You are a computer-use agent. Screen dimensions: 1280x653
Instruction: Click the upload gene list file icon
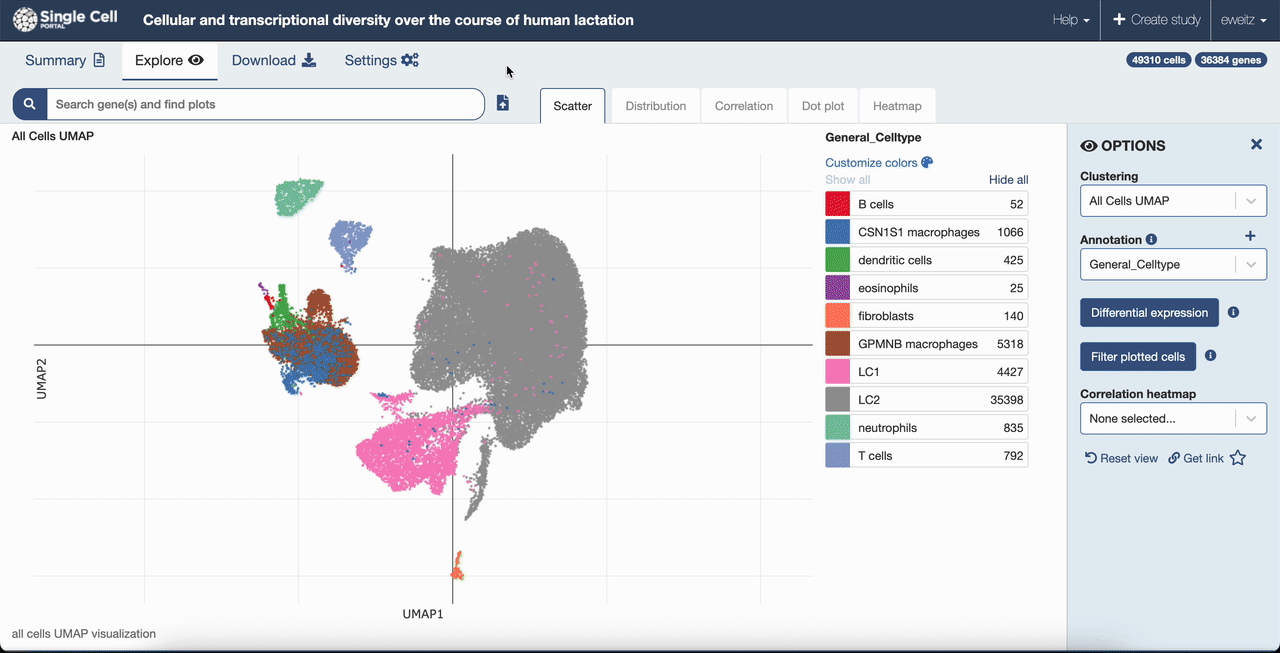click(503, 103)
